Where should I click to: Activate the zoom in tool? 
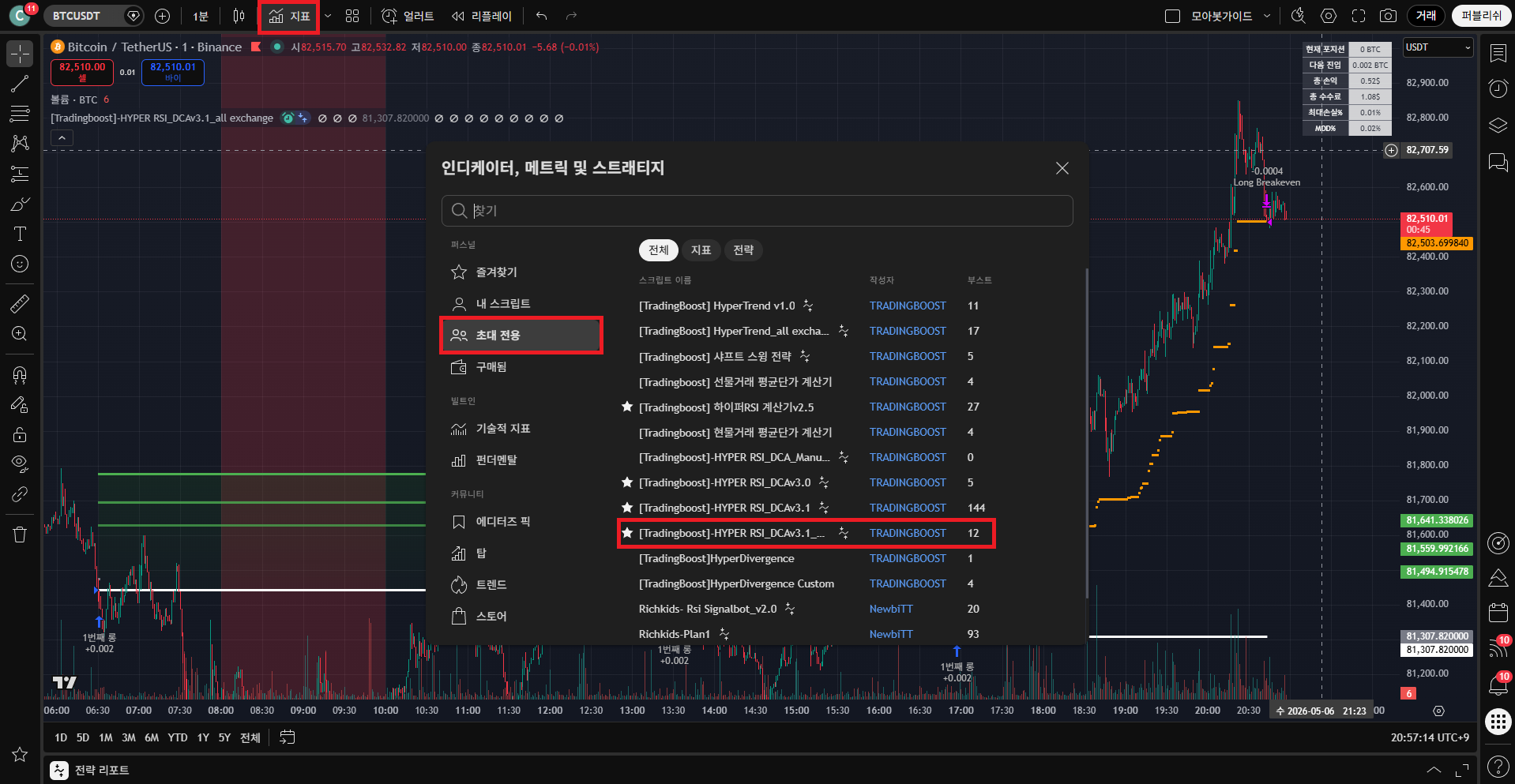click(x=20, y=333)
